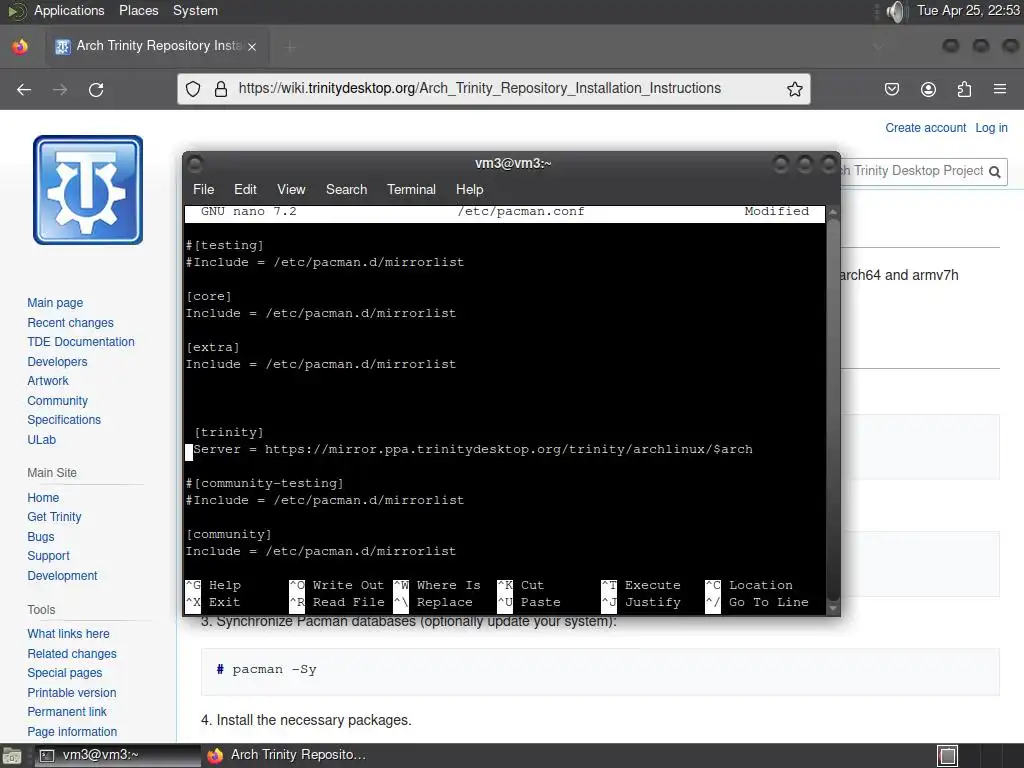This screenshot has height=768, width=1024.
Task: Open the System menu in top panel
Action: [195, 10]
